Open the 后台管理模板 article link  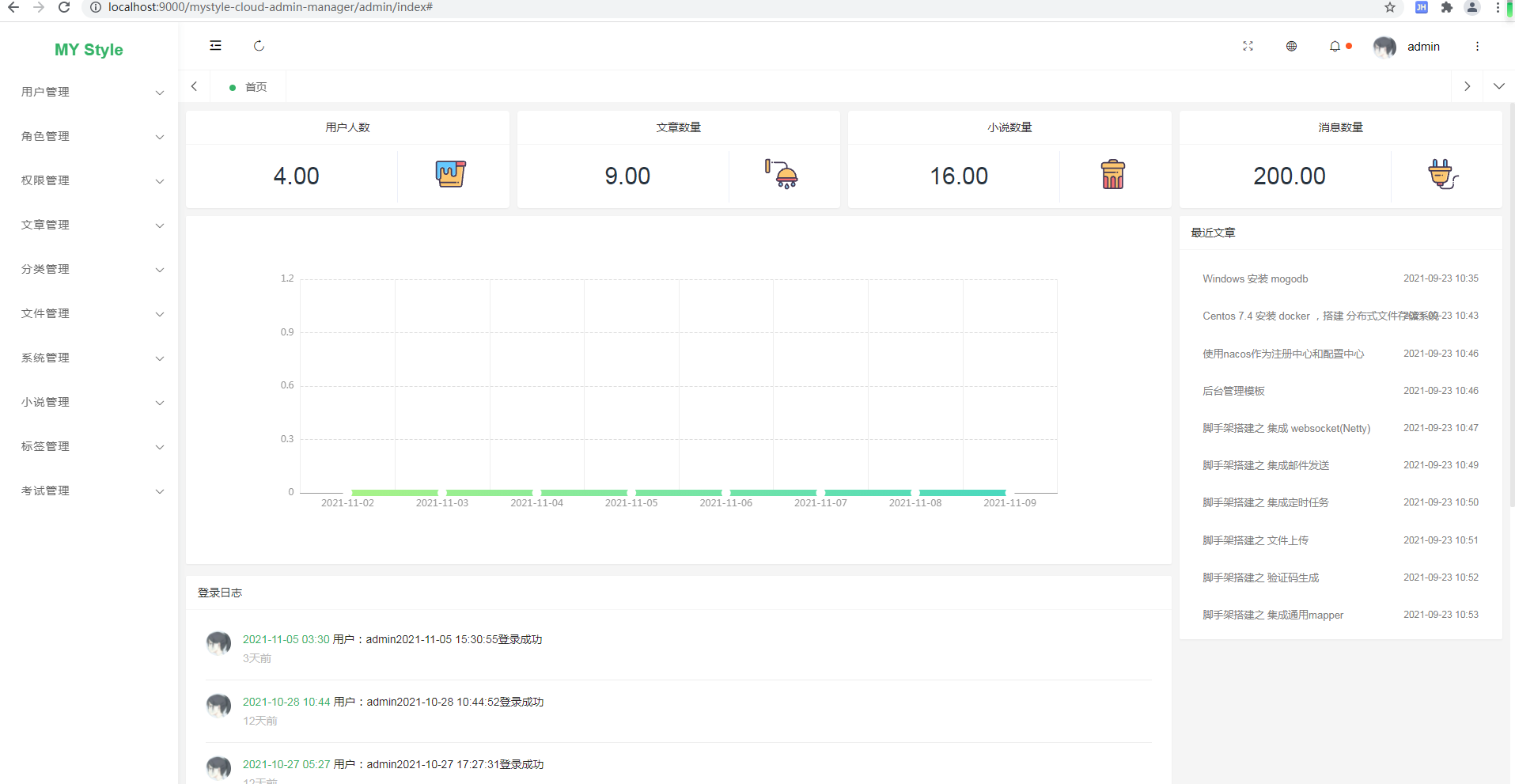point(1233,391)
